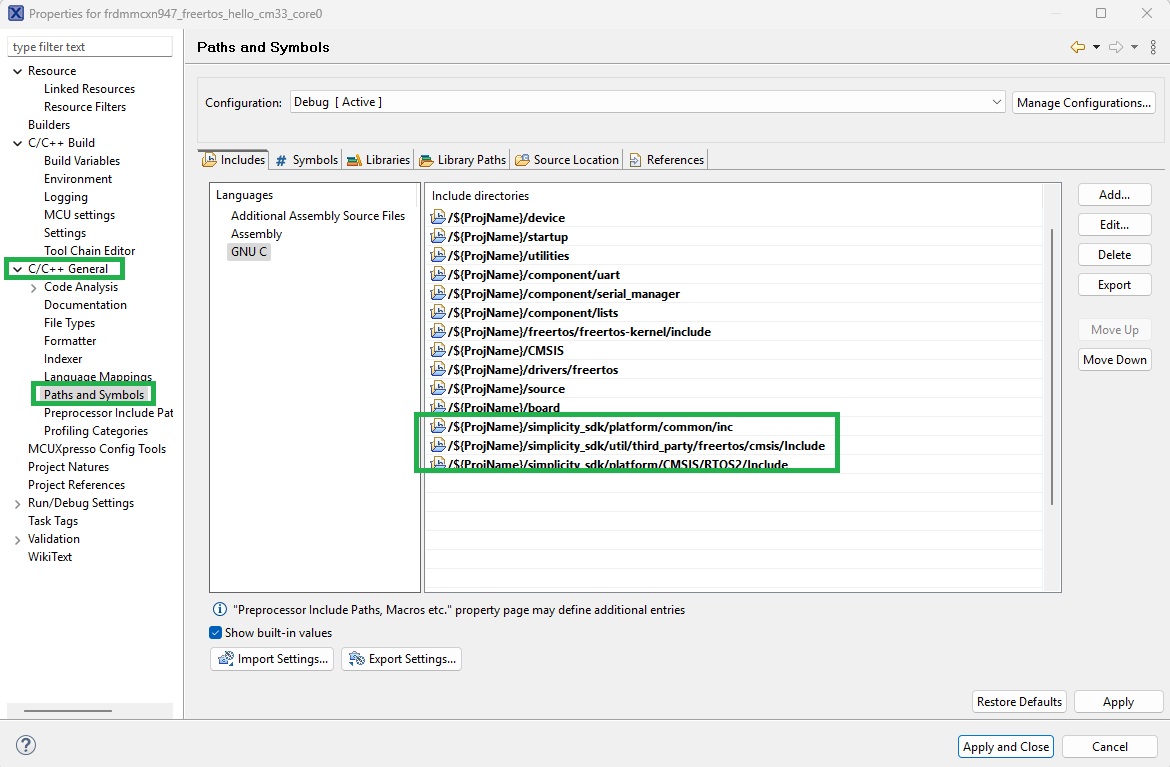Open the Configuration dropdown
Viewport: 1170px width, 767px height.
[995, 101]
